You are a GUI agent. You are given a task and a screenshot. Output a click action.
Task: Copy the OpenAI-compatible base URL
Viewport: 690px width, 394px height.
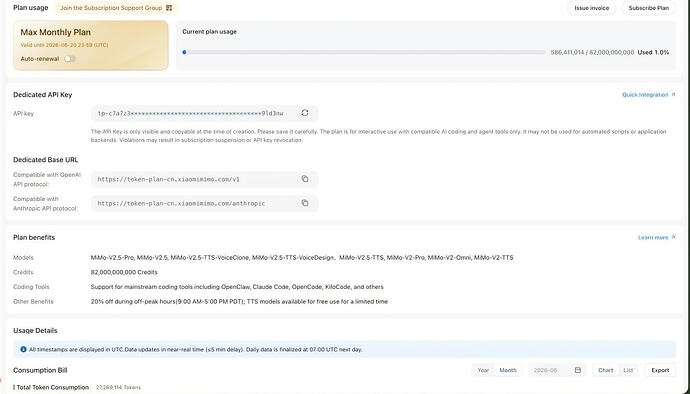[305, 179]
